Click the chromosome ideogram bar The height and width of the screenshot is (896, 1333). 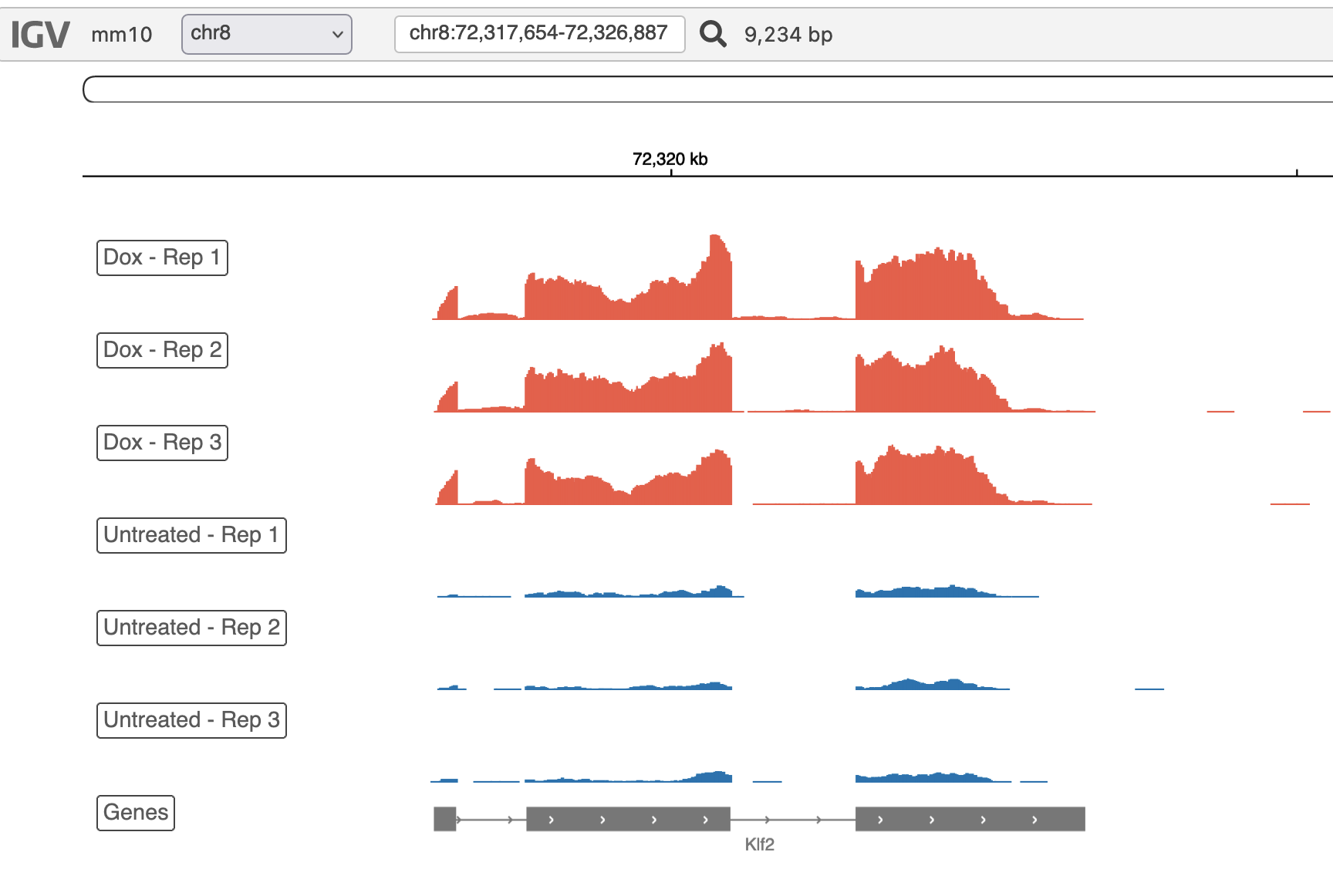(707, 89)
